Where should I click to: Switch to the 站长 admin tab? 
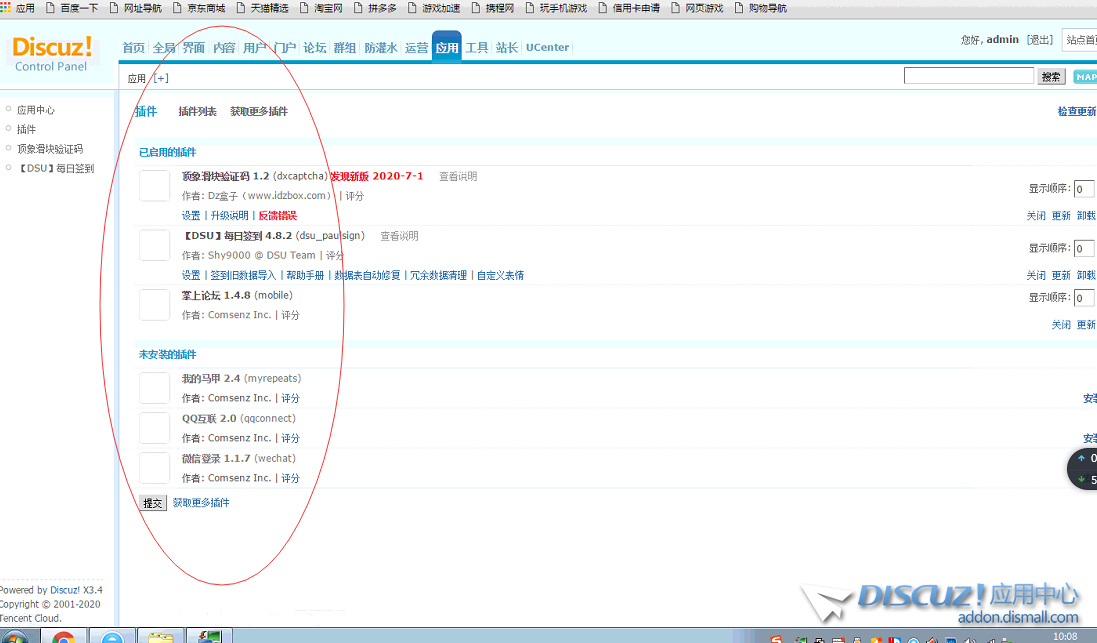tap(507, 48)
